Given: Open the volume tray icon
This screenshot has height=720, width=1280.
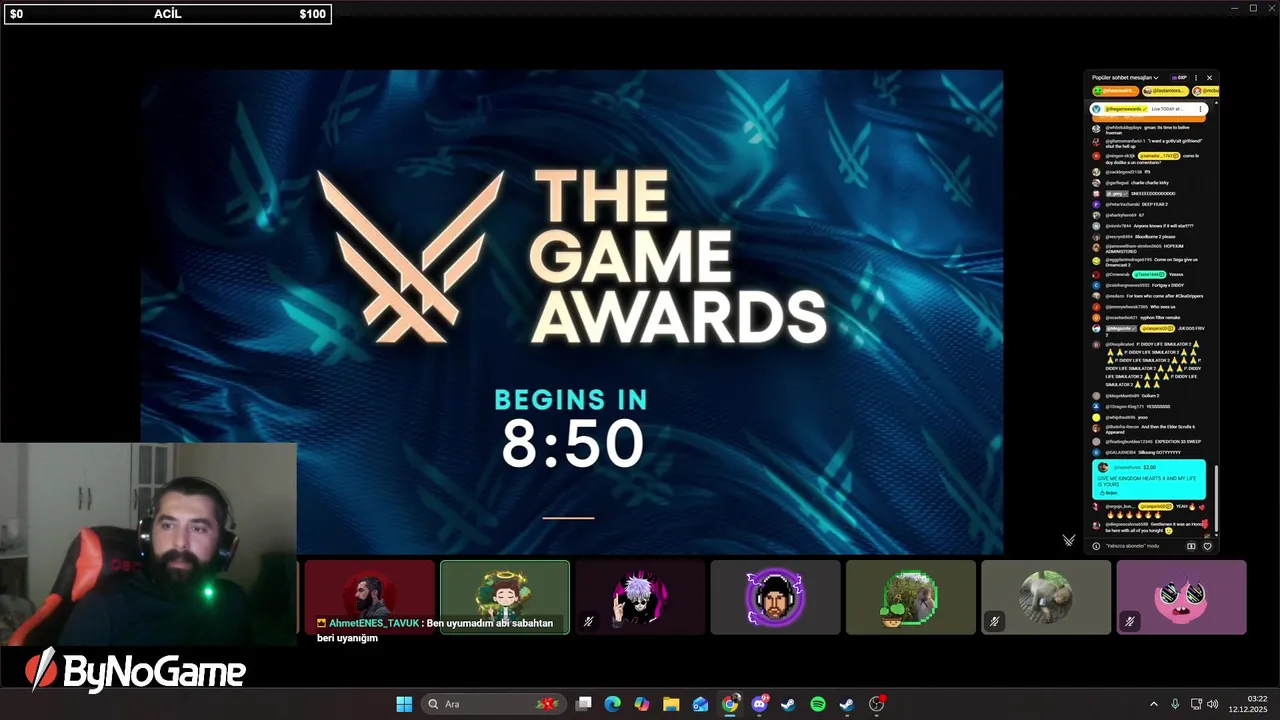Looking at the screenshot, I should click(x=1213, y=704).
